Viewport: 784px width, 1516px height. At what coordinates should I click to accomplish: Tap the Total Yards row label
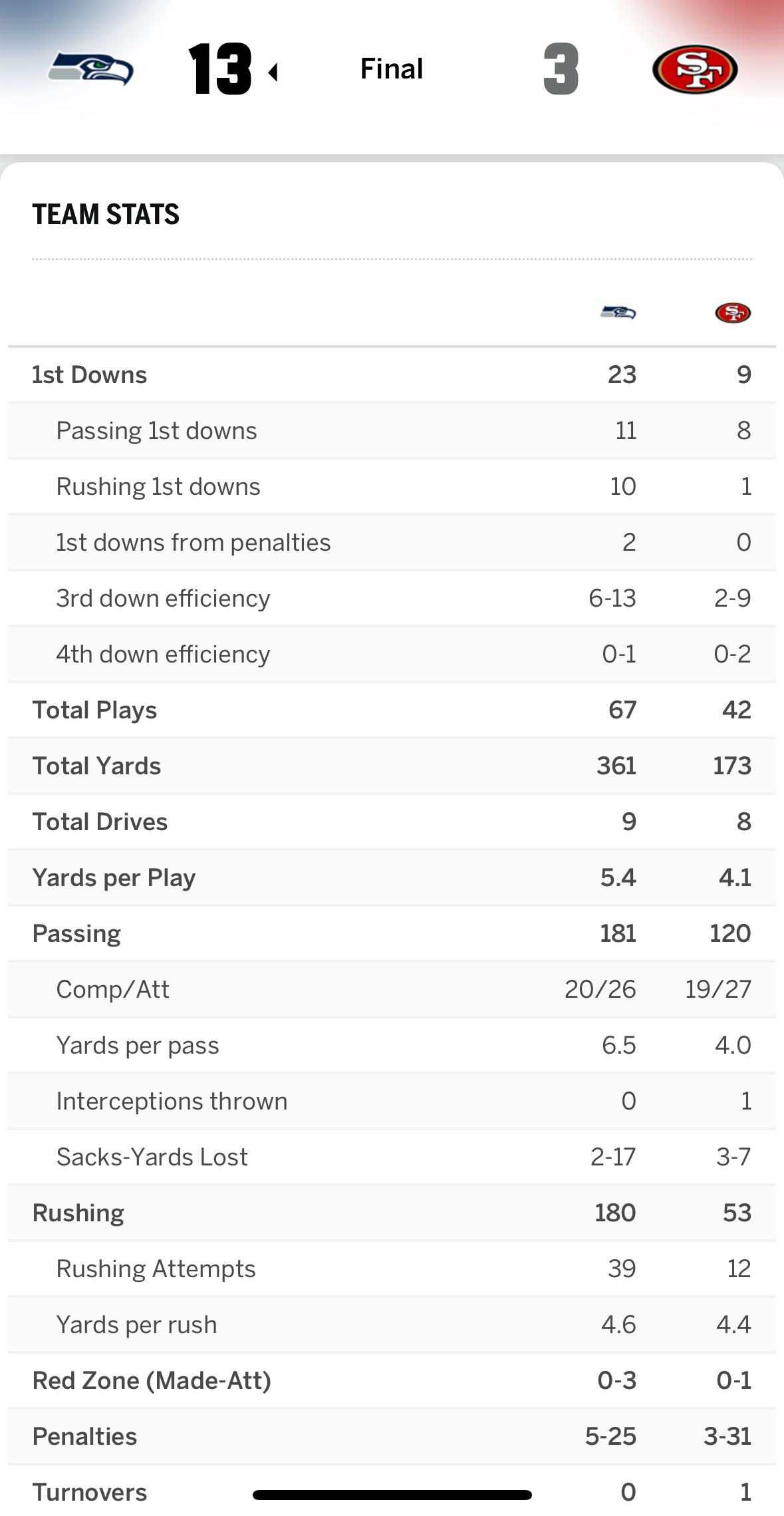pyautogui.click(x=97, y=766)
